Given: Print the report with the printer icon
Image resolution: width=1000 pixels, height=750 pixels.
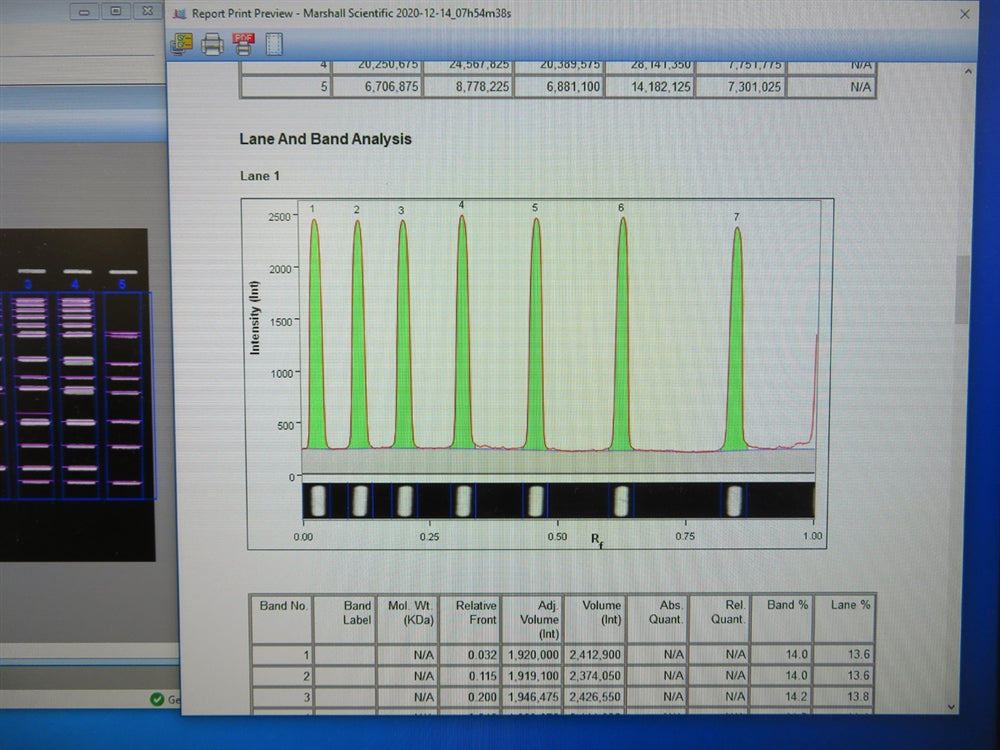Looking at the screenshot, I should [x=212, y=44].
